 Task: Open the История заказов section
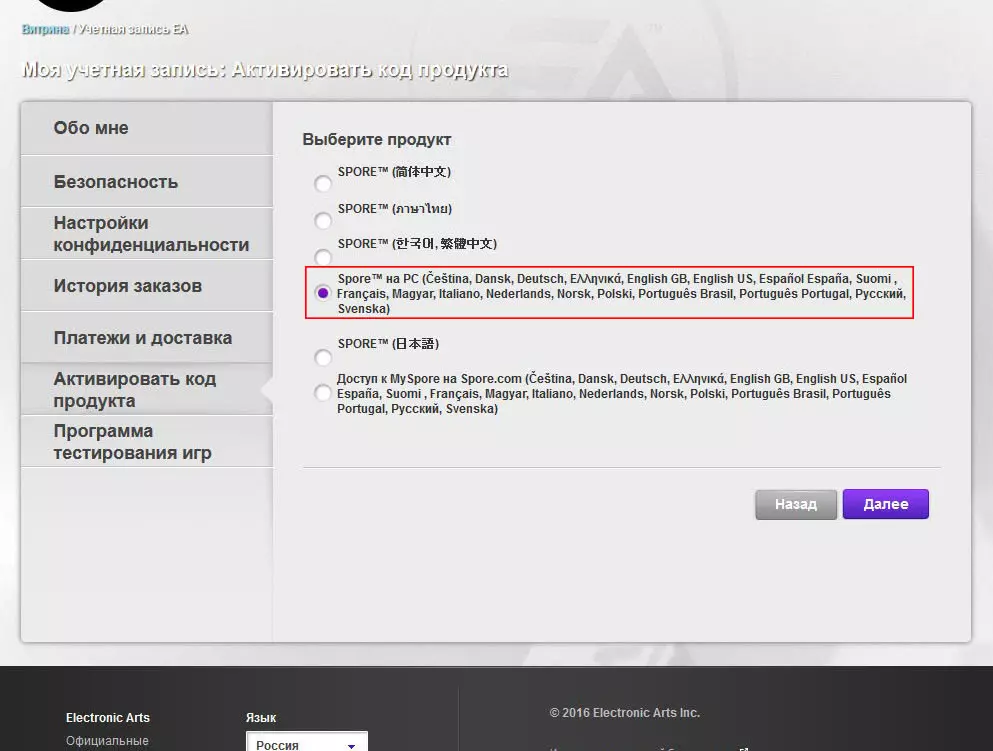(x=147, y=286)
